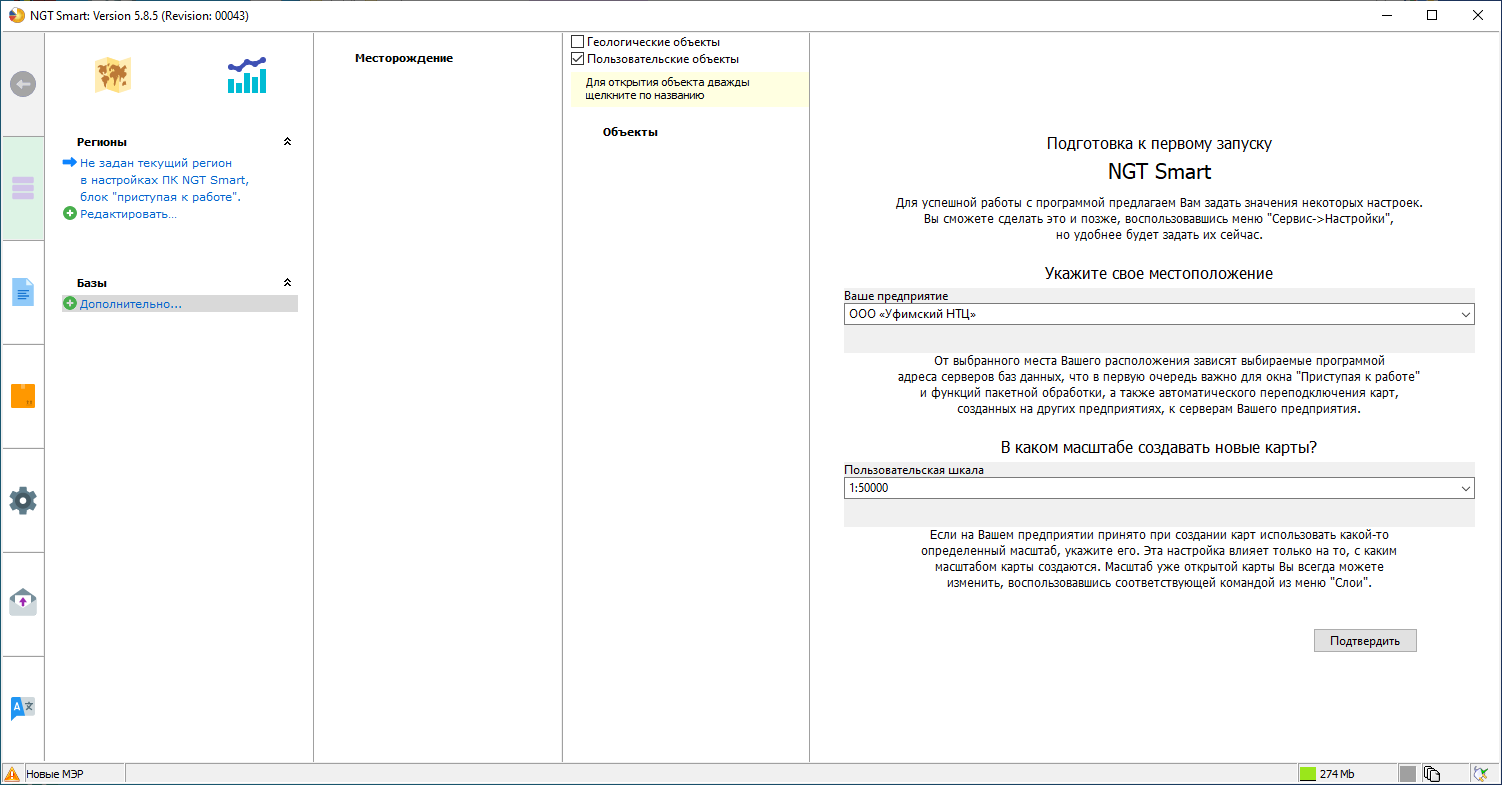
Task: Click the NGT Smart app icon in title bar
Action: [16, 15]
